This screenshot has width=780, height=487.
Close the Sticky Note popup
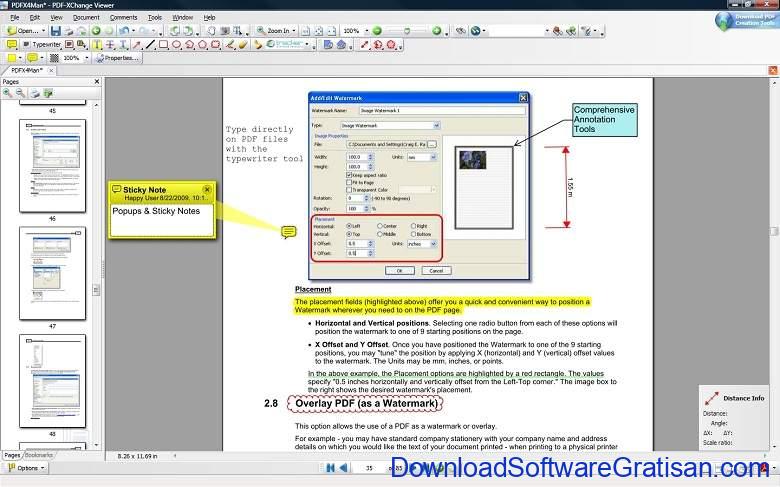[x=207, y=190]
